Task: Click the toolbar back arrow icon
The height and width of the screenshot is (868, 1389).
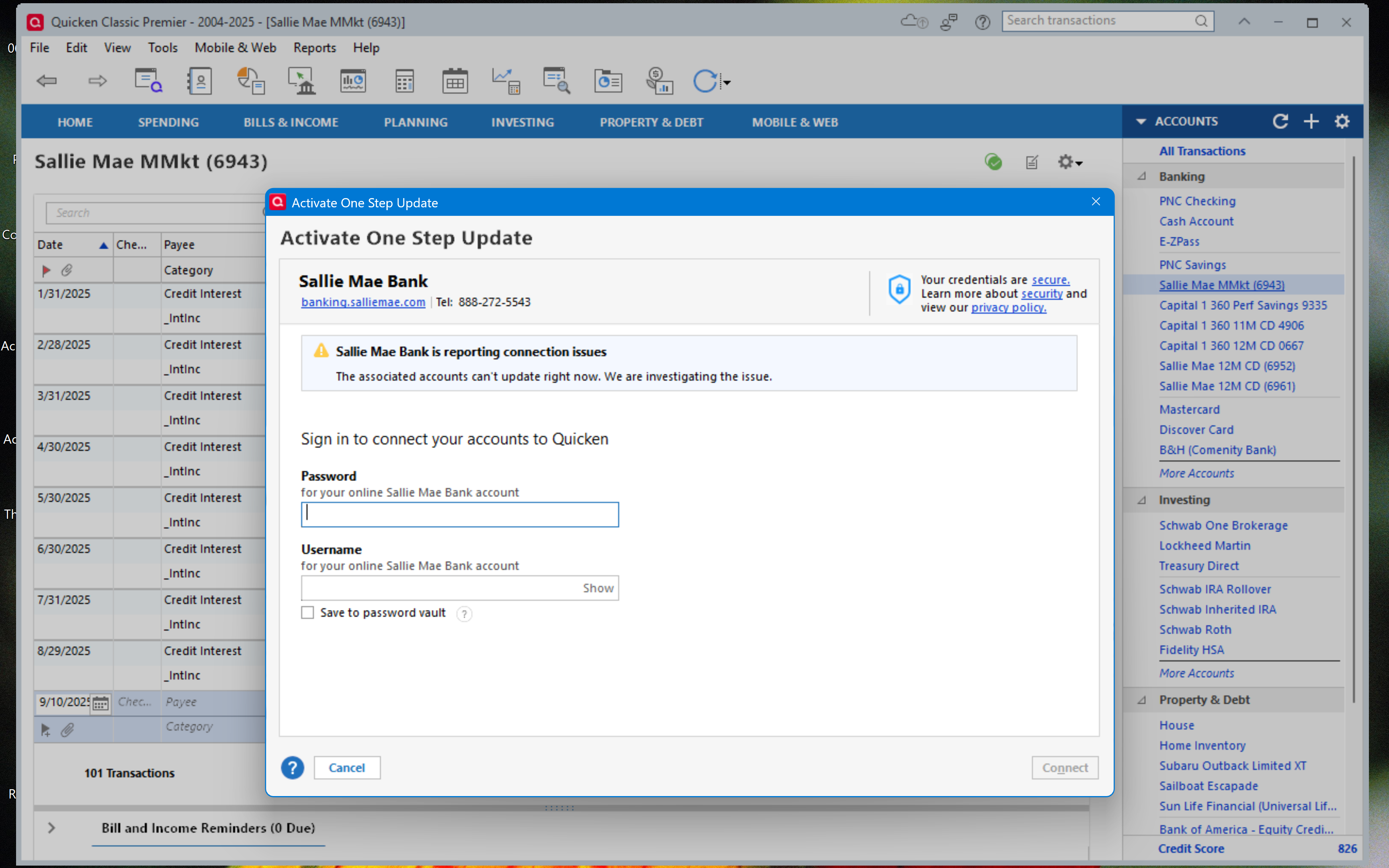Action: (x=47, y=81)
